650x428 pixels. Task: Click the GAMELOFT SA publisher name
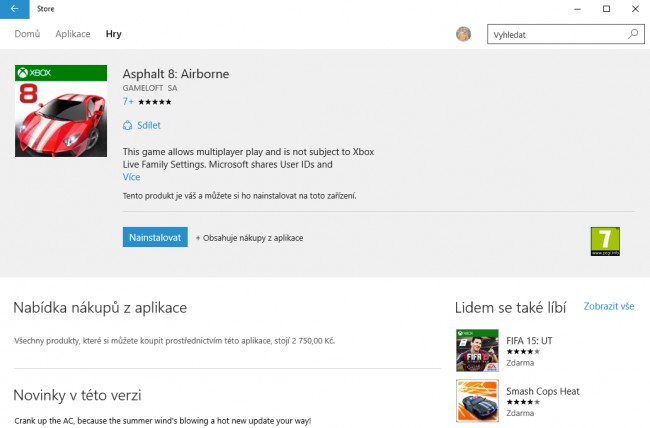click(x=150, y=88)
